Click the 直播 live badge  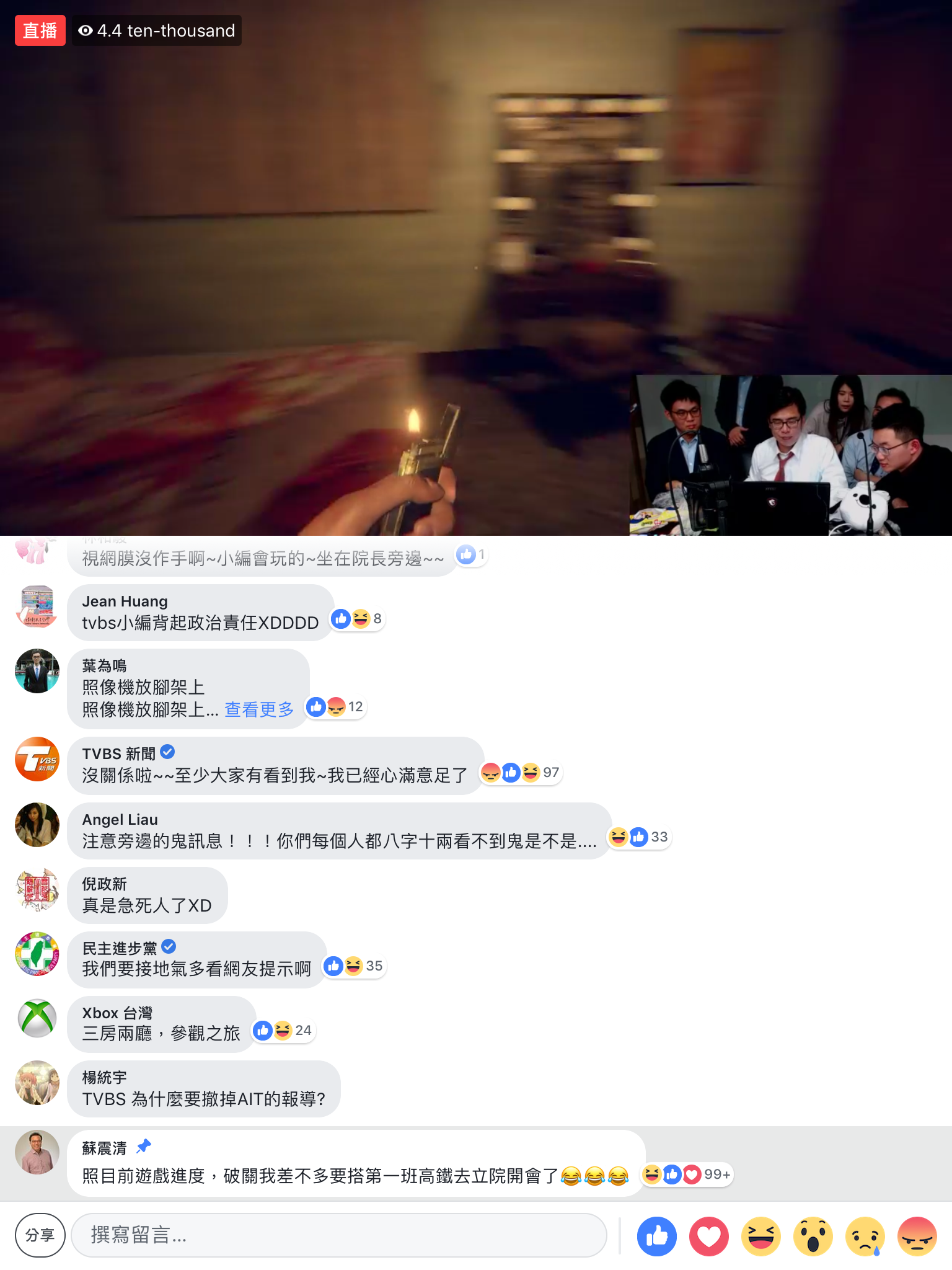(x=40, y=30)
